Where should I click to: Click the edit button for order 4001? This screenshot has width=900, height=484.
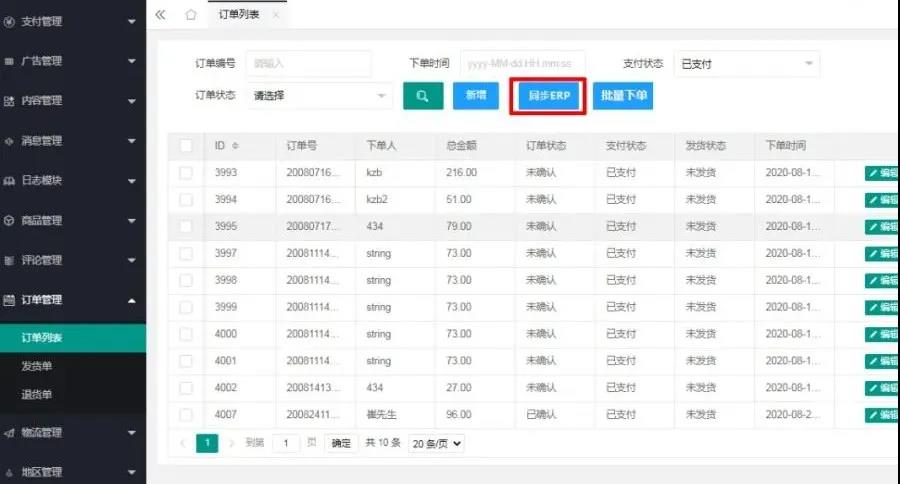[x=882, y=361]
